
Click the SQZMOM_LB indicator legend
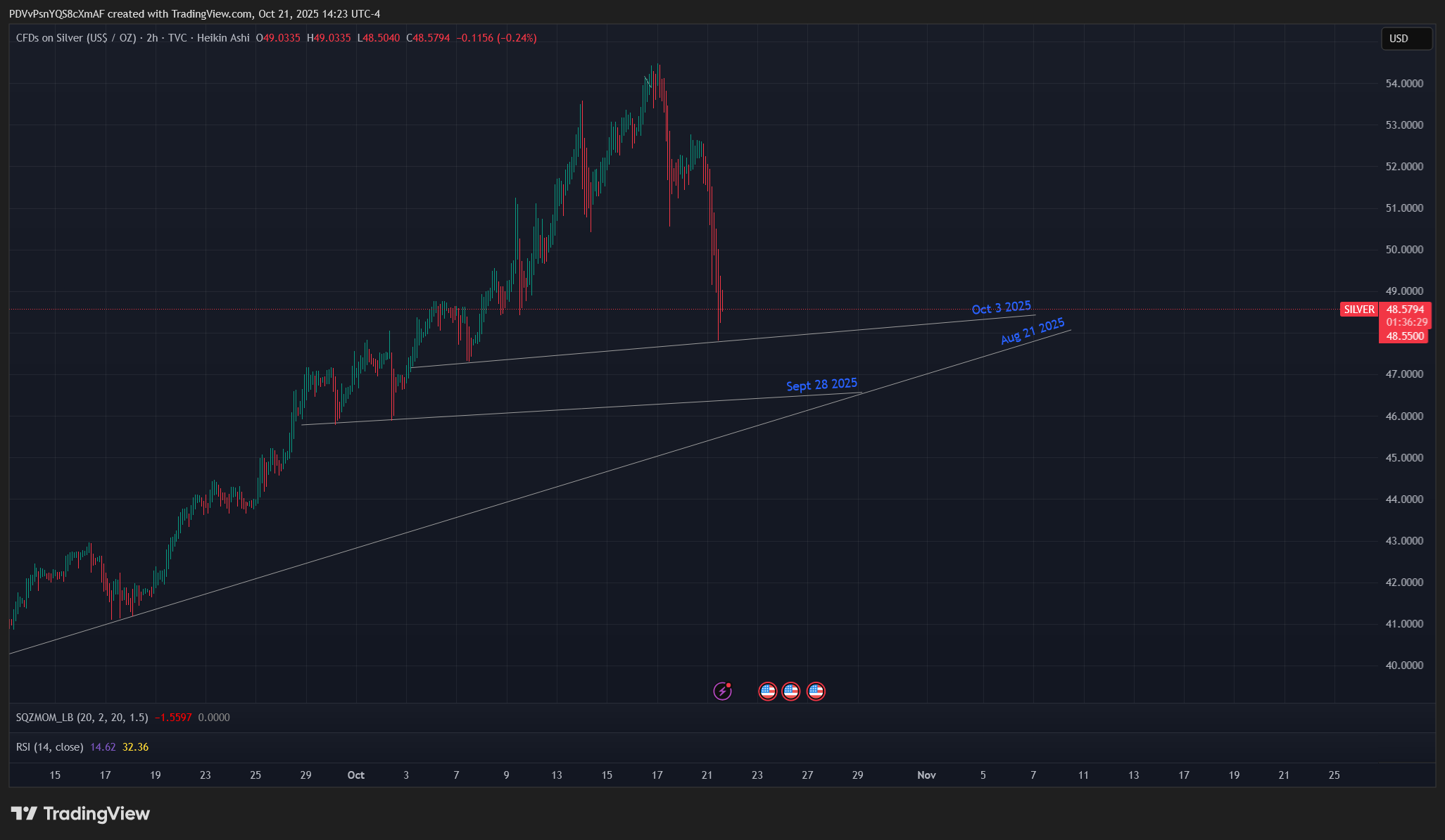82,718
